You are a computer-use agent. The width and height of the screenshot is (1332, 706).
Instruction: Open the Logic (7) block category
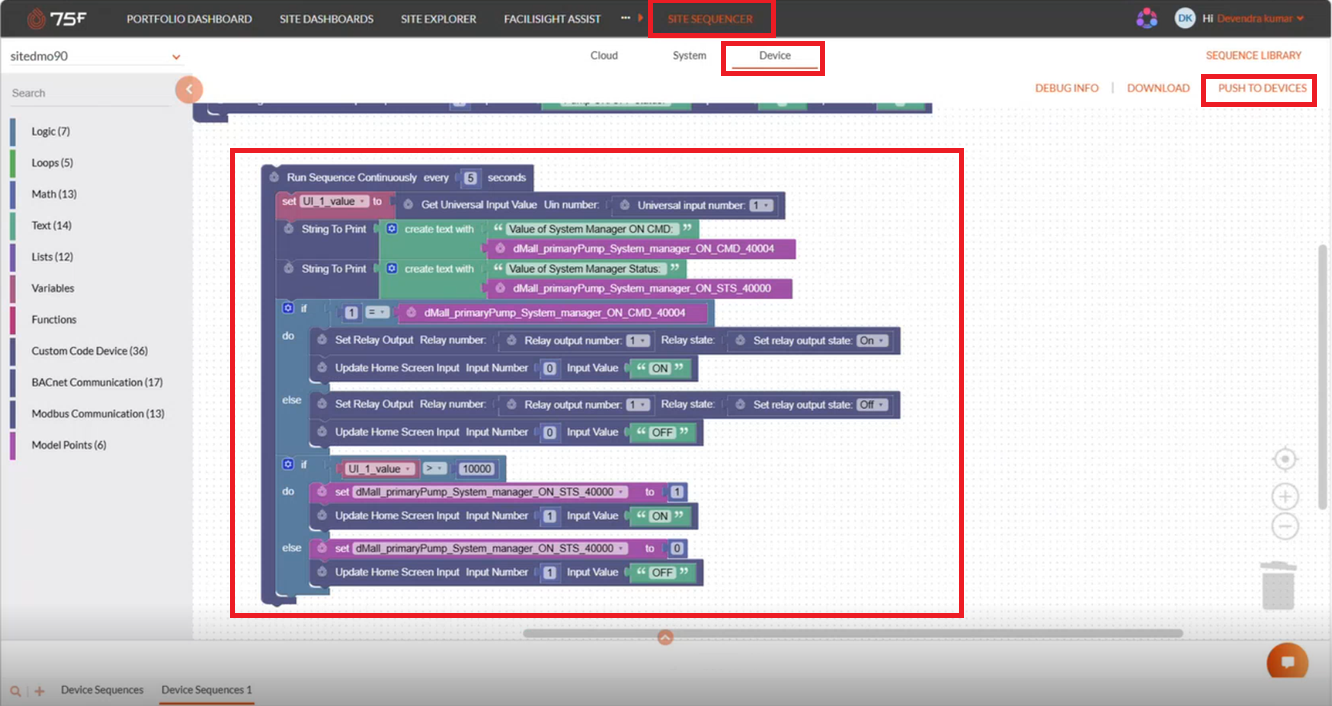point(50,132)
